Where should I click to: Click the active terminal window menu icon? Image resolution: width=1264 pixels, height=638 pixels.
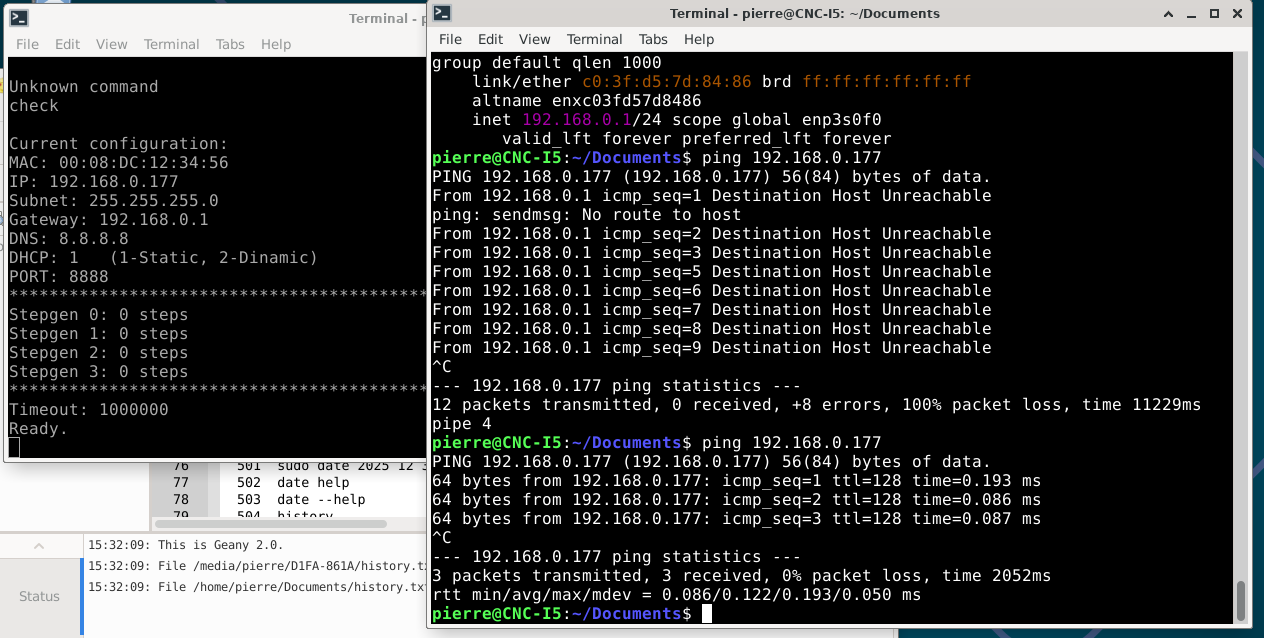(442, 14)
